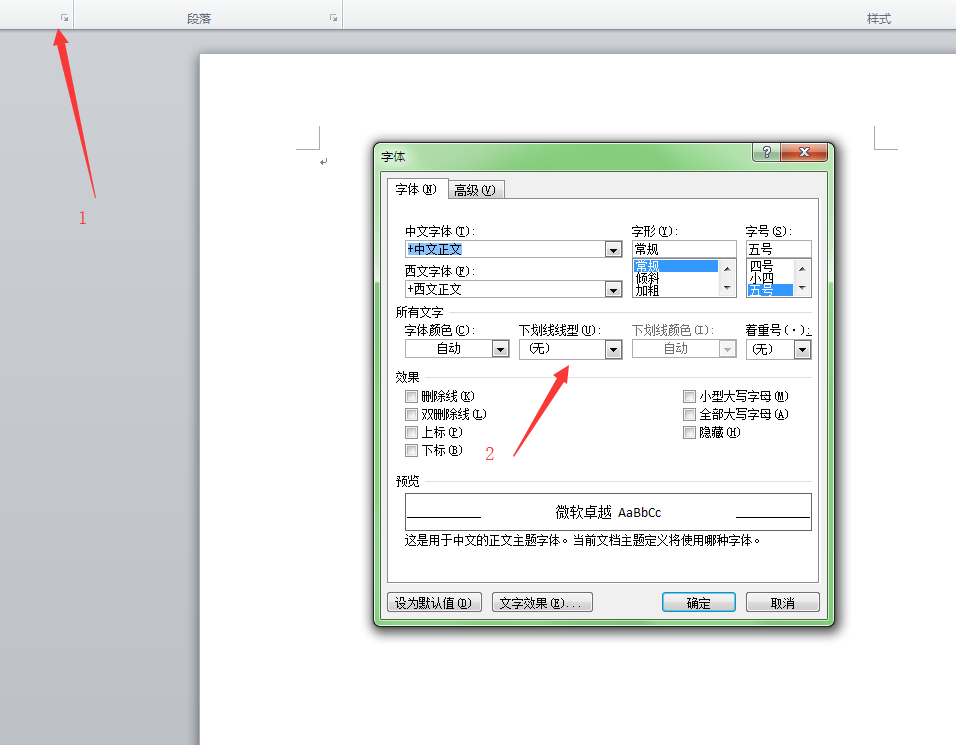Click the 取消 cancel button
The height and width of the screenshot is (745, 956).
(782, 601)
